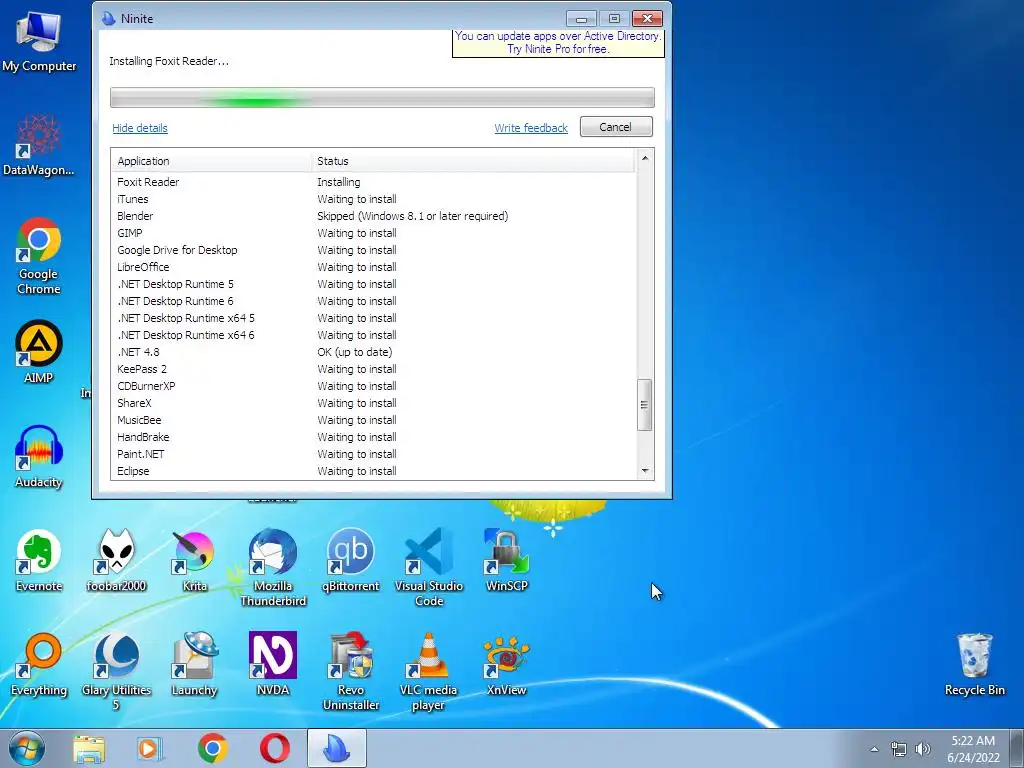Click Hide details link
Screen dimensions: 1024x768
[140, 128]
